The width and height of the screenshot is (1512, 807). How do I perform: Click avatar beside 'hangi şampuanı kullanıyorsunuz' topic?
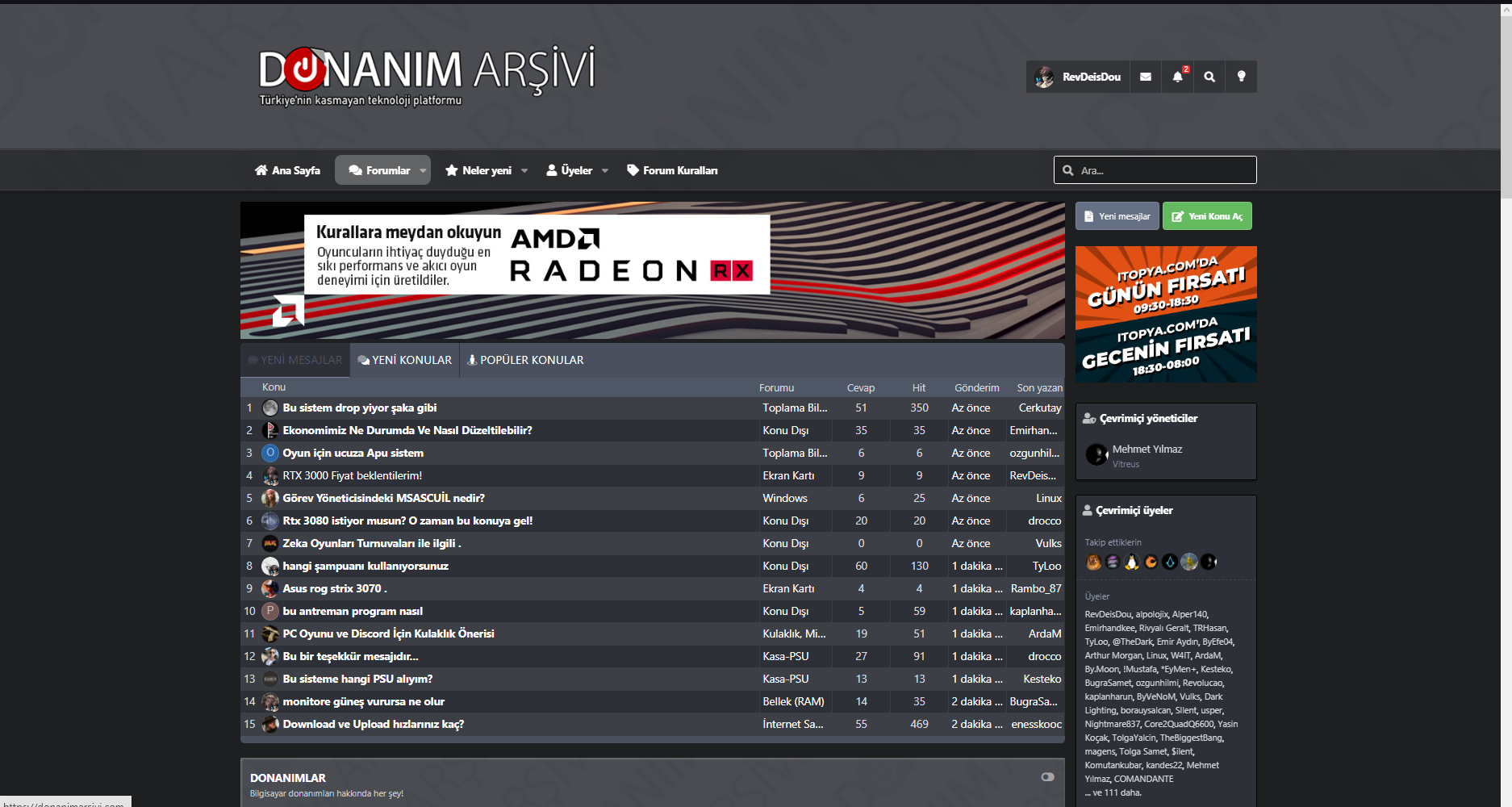click(x=270, y=566)
